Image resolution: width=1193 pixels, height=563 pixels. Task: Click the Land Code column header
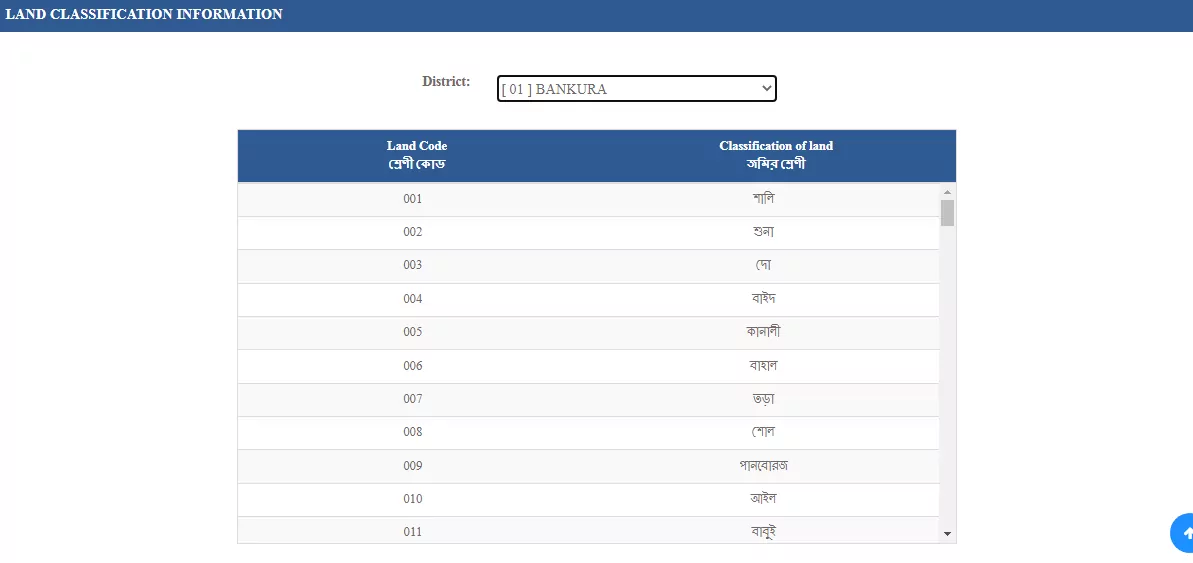[417, 155]
